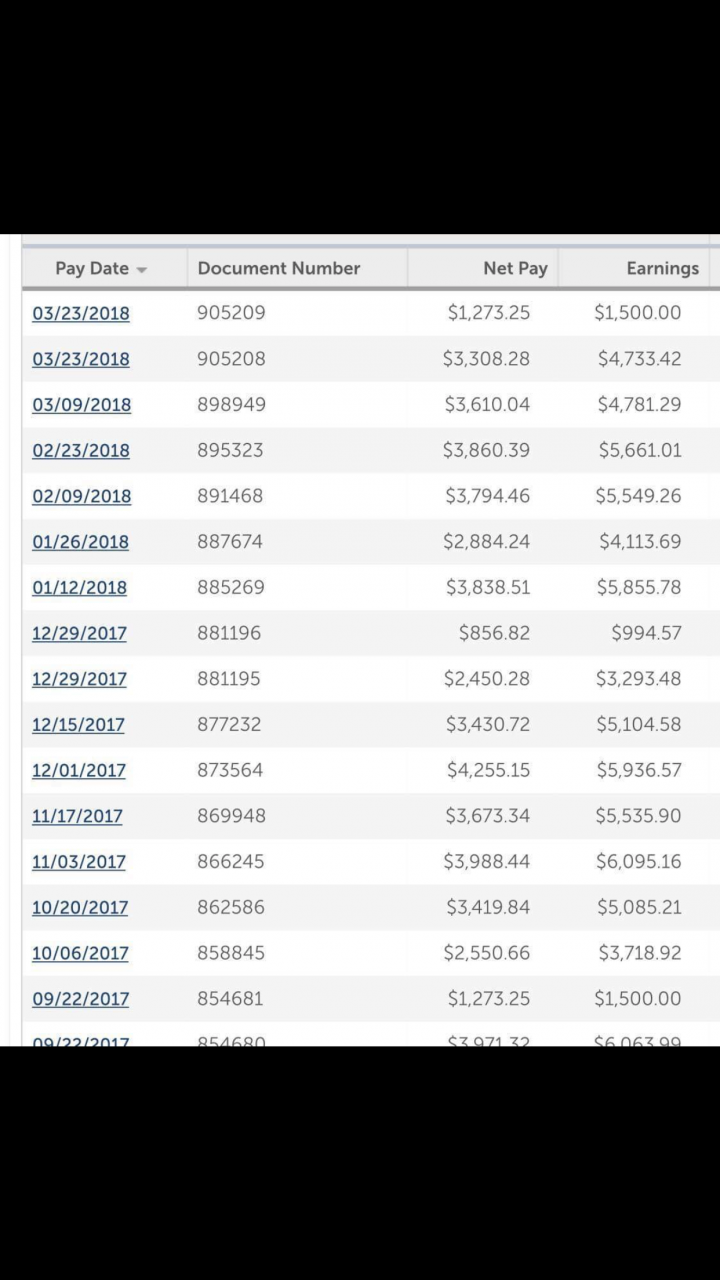The height and width of the screenshot is (1280, 720).
Task: Click the Pay Date sort arrow
Action: click(142, 270)
